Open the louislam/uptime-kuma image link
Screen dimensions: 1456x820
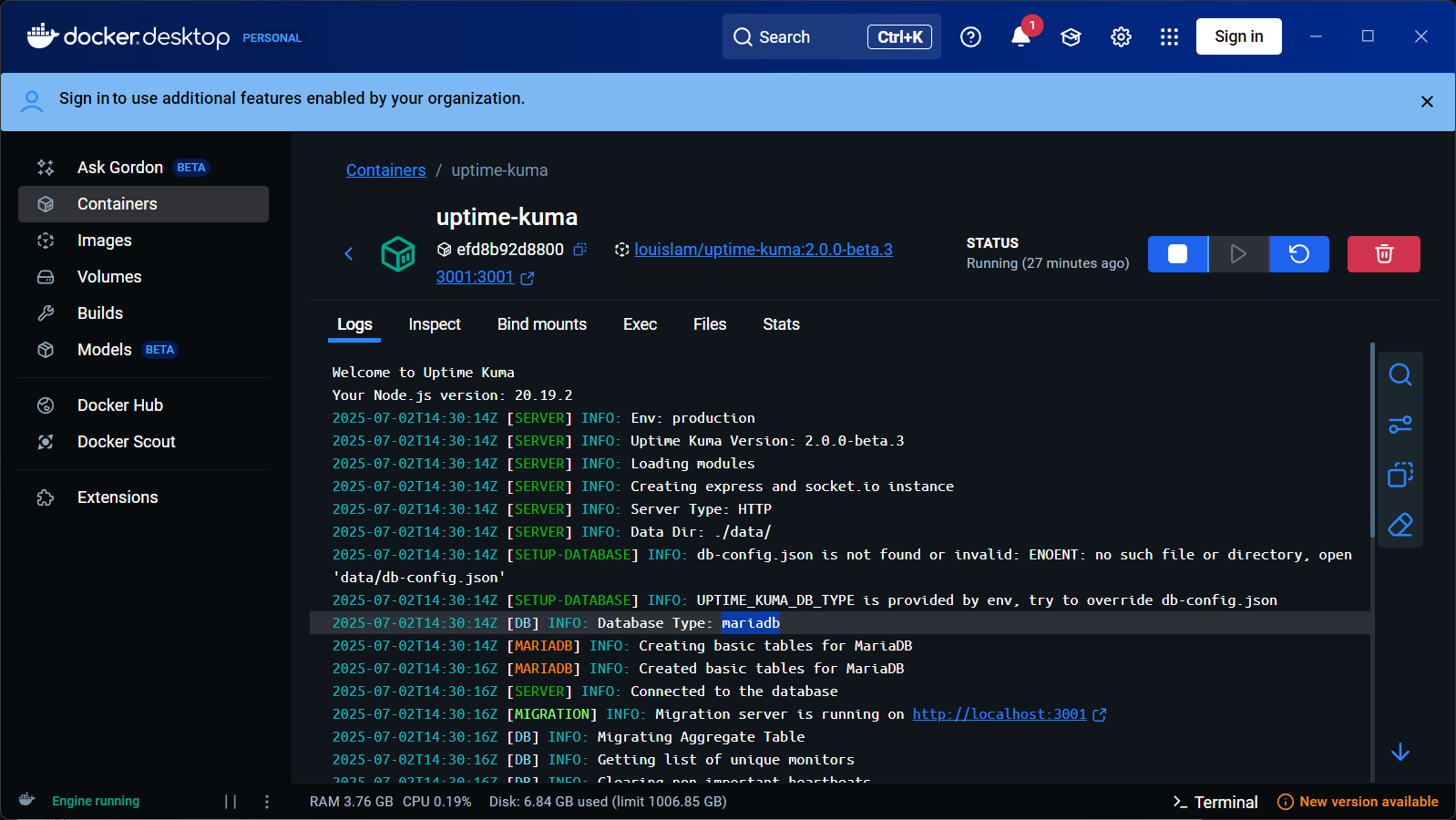(763, 250)
